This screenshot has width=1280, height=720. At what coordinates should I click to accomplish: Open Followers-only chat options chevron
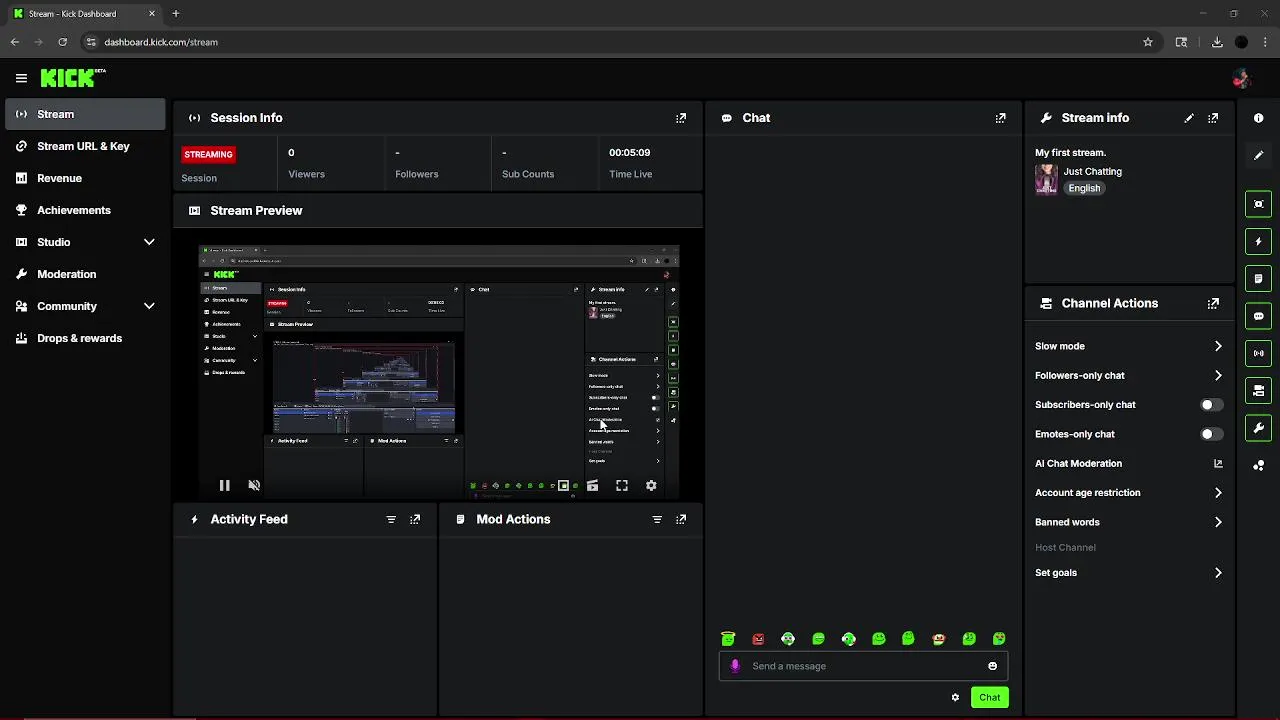tap(1218, 375)
